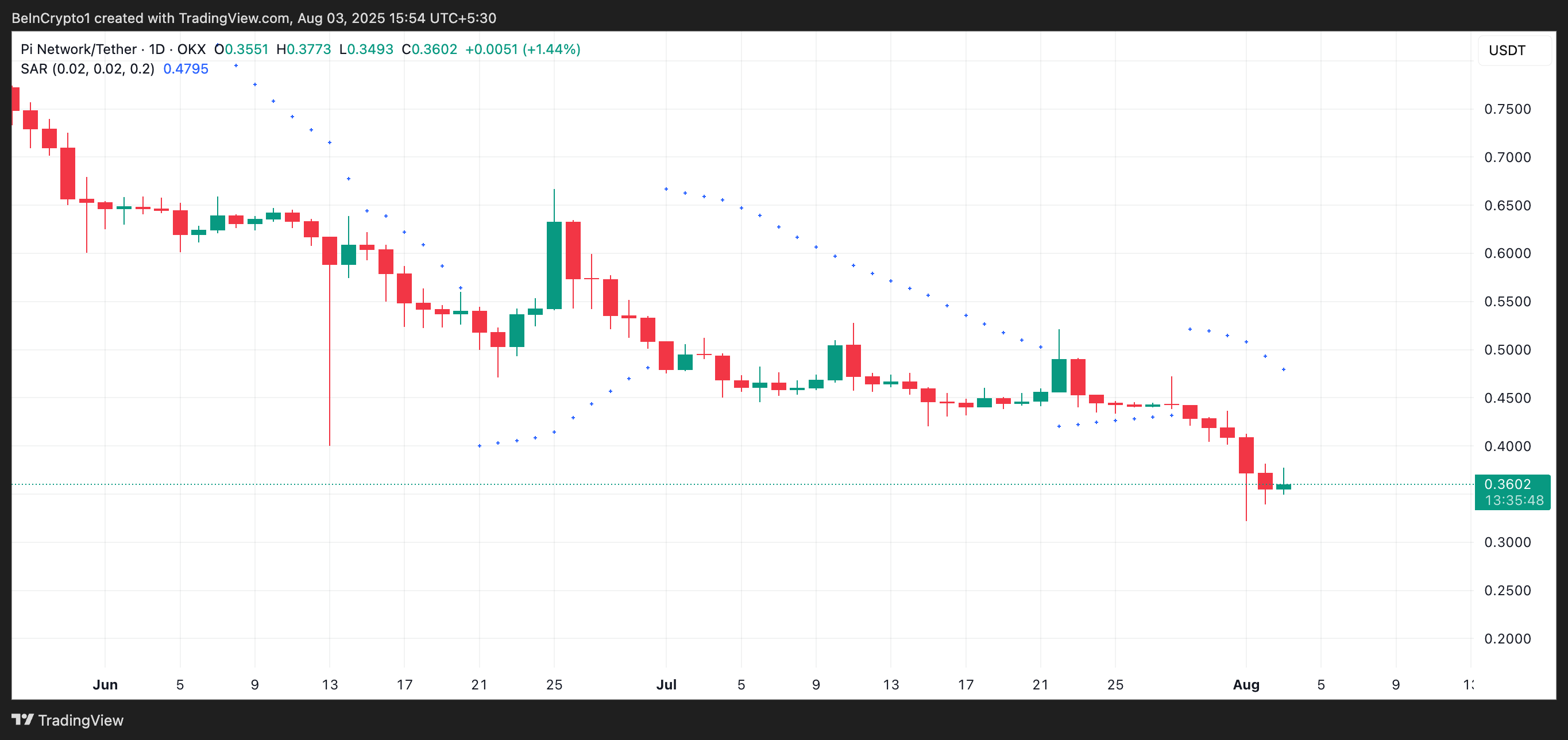The width and height of the screenshot is (1568, 740).
Task: Click the open value O0.3551 in legend
Action: pos(241,49)
